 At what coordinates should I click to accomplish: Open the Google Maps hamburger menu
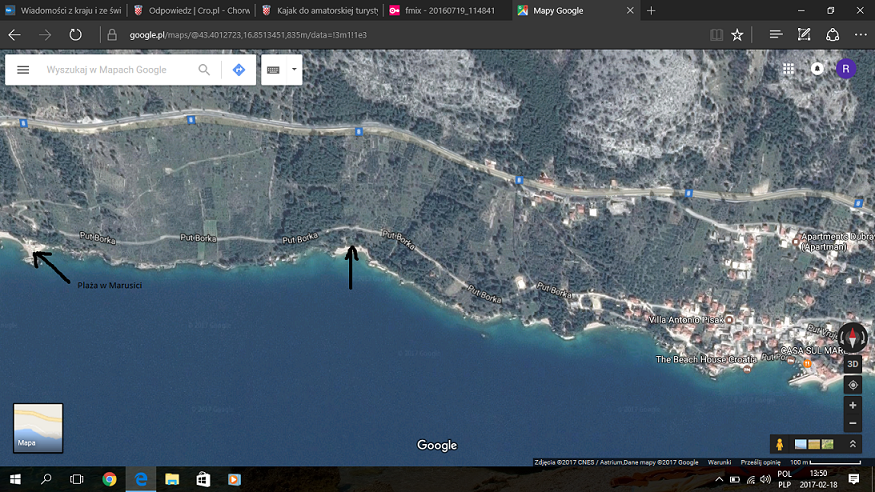coord(23,70)
